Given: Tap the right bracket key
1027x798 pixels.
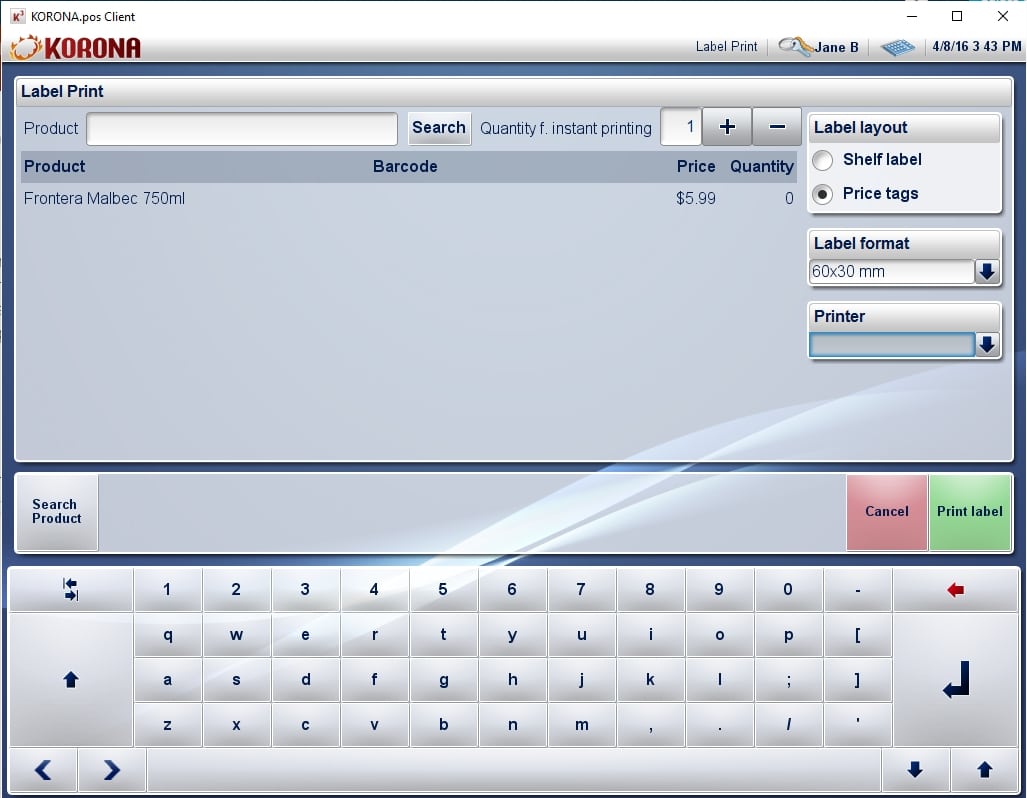Looking at the screenshot, I should pyautogui.click(x=857, y=679).
